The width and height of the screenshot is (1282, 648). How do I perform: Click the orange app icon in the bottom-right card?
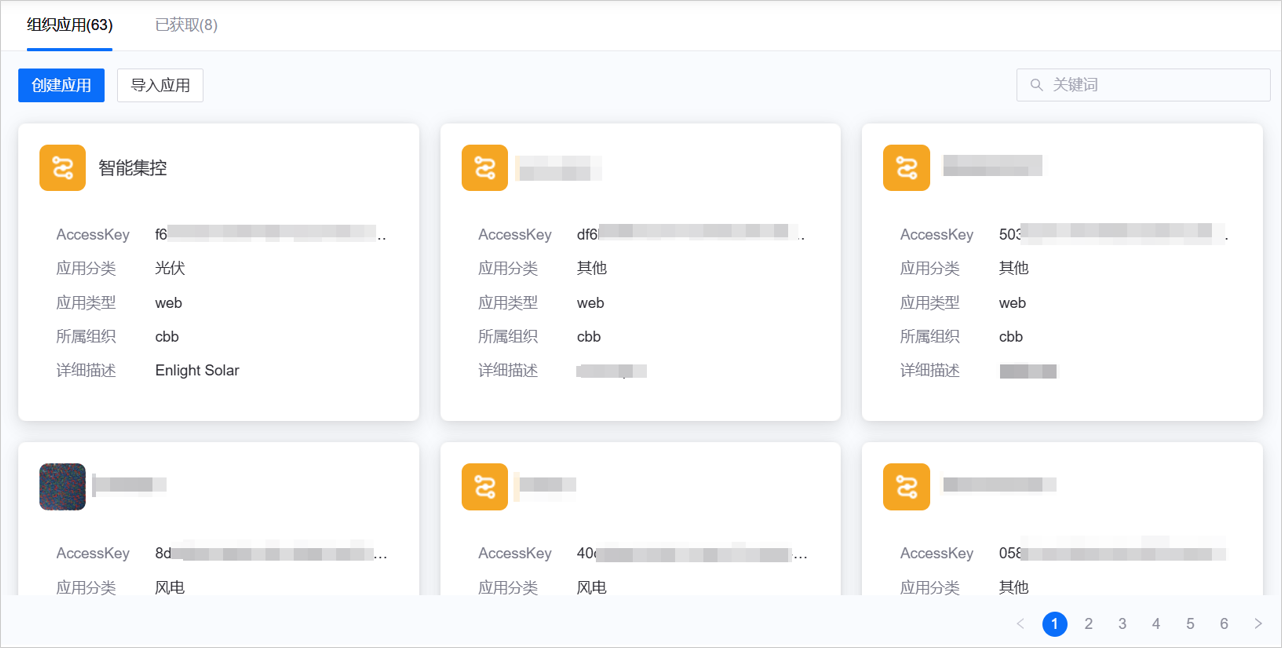(x=906, y=487)
